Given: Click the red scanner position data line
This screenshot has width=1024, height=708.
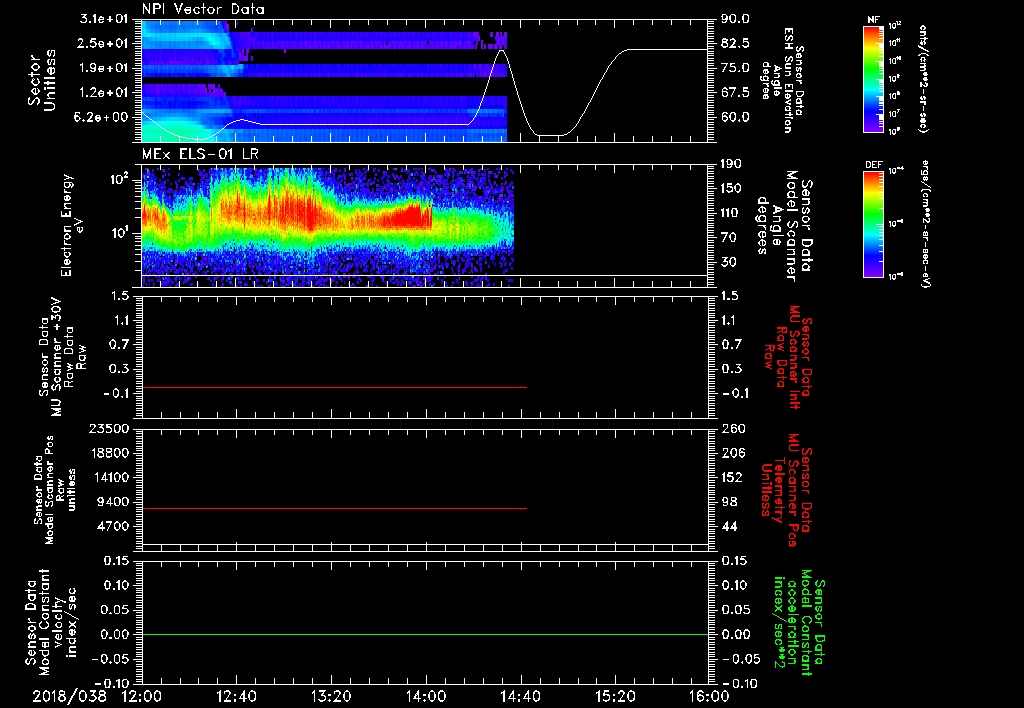Looking at the screenshot, I should pos(334,508).
